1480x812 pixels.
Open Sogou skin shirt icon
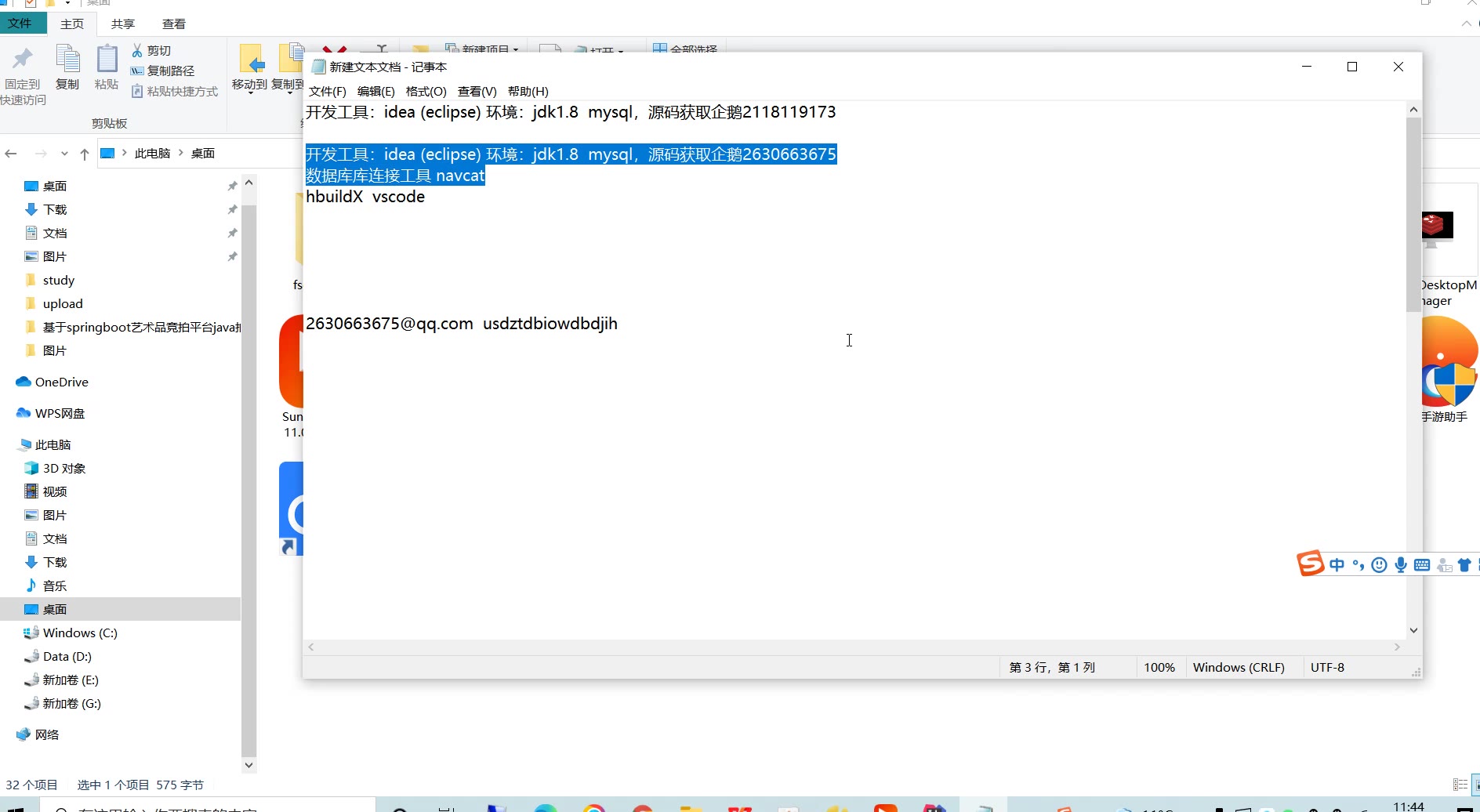click(1464, 565)
